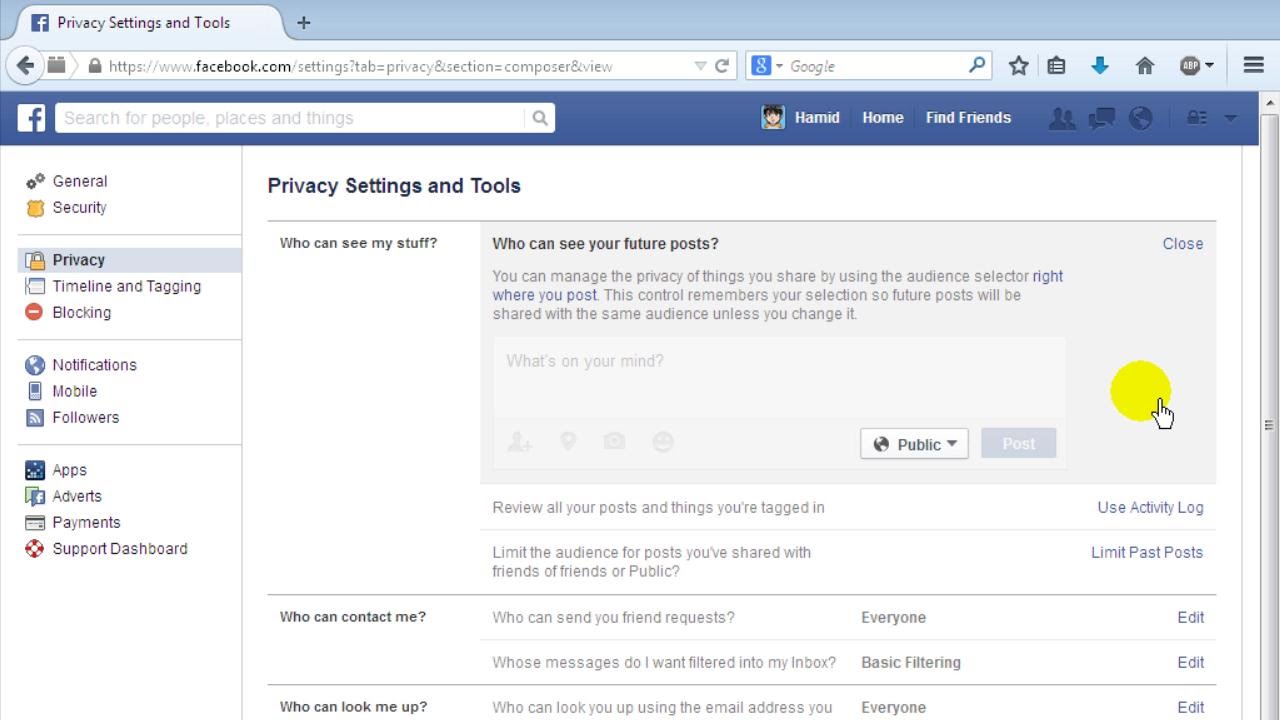
Task: Open the bookmarks list icon
Action: click(x=1056, y=66)
